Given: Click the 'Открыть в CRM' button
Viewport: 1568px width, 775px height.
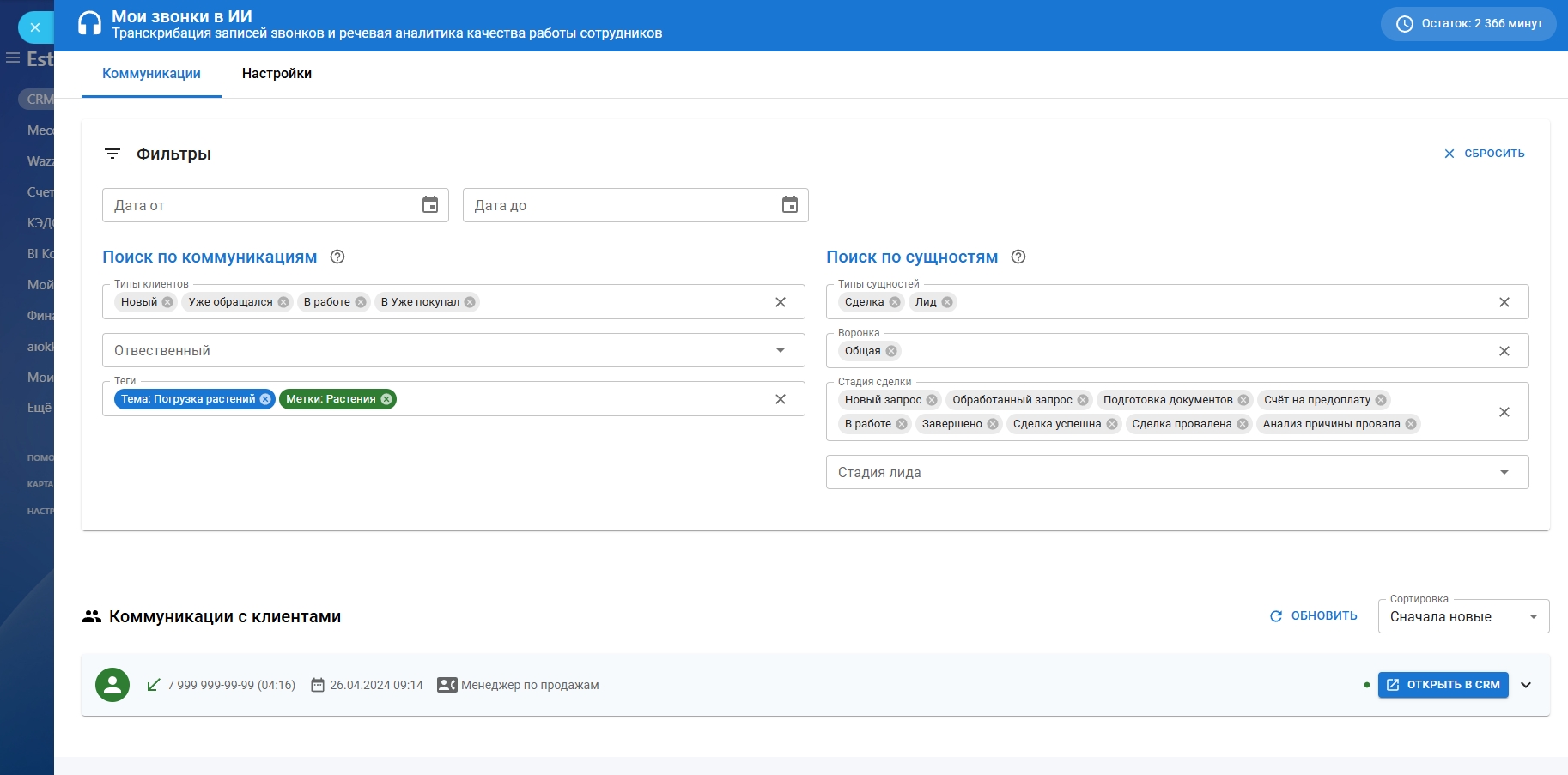Looking at the screenshot, I should click(x=1443, y=685).
